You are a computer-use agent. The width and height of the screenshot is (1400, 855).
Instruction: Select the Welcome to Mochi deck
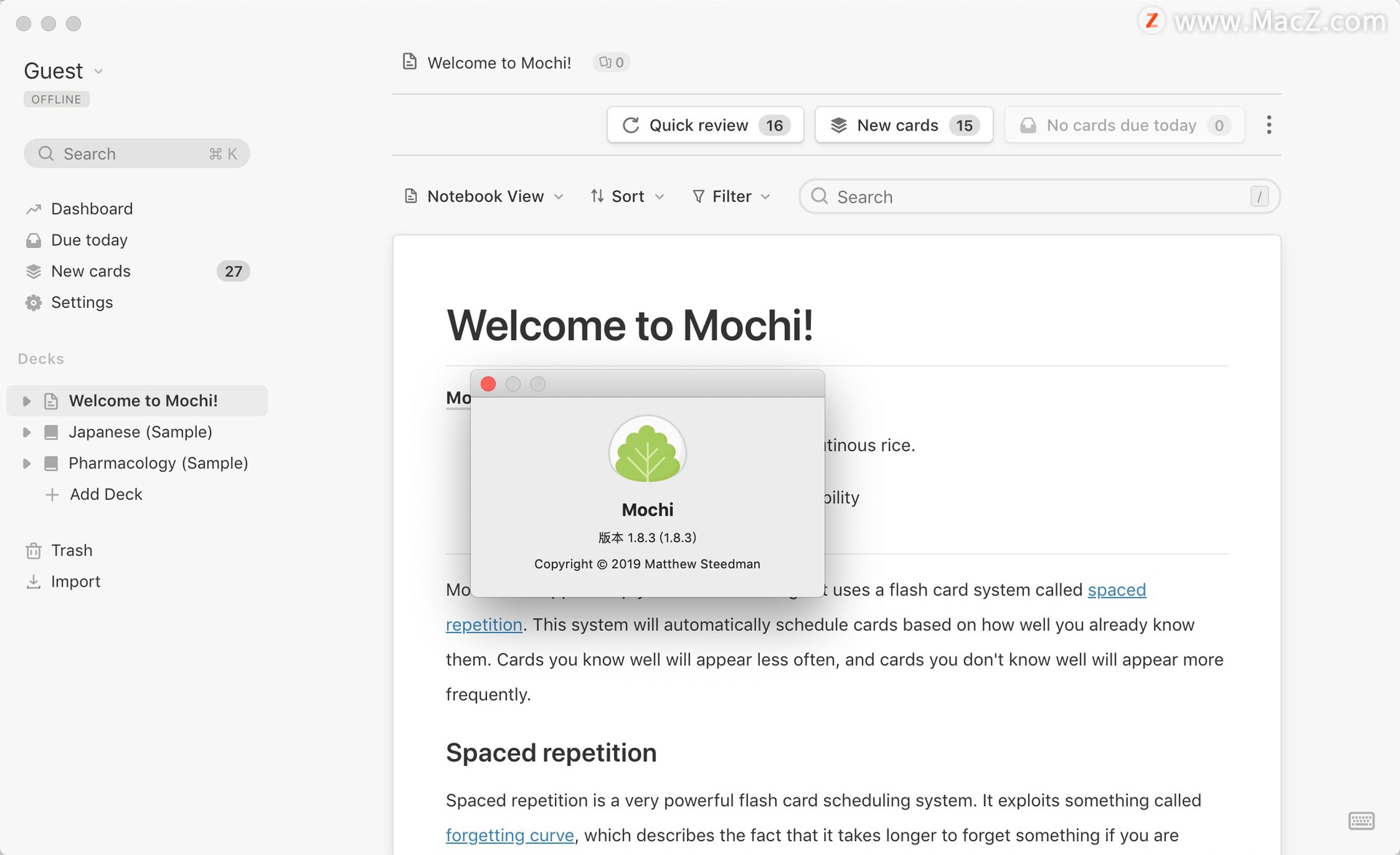pos(143,400)
